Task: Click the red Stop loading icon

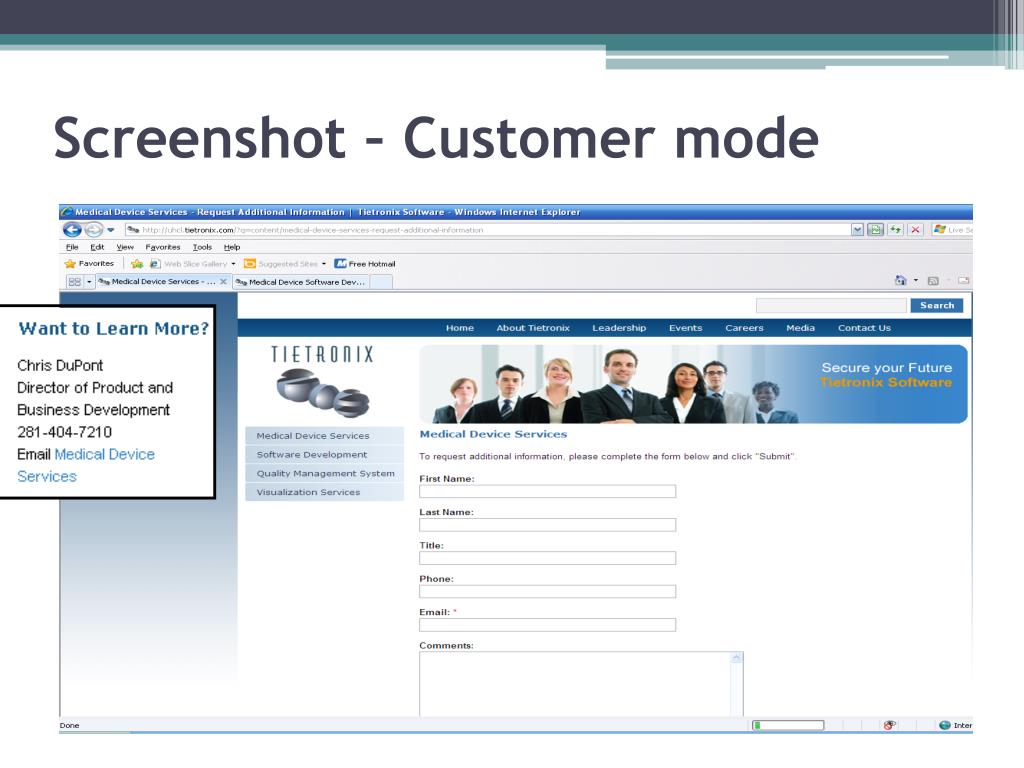Action: 915,230
